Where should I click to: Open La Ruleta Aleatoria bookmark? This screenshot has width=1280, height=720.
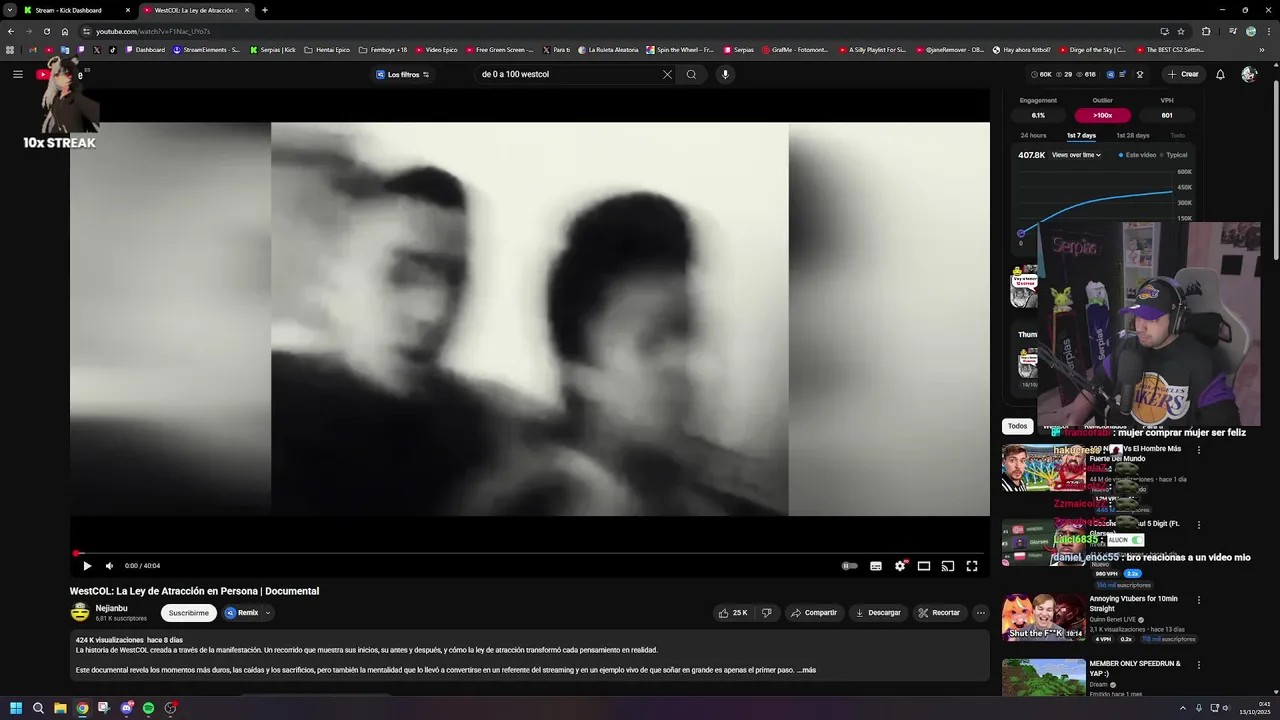click(608, 49)
